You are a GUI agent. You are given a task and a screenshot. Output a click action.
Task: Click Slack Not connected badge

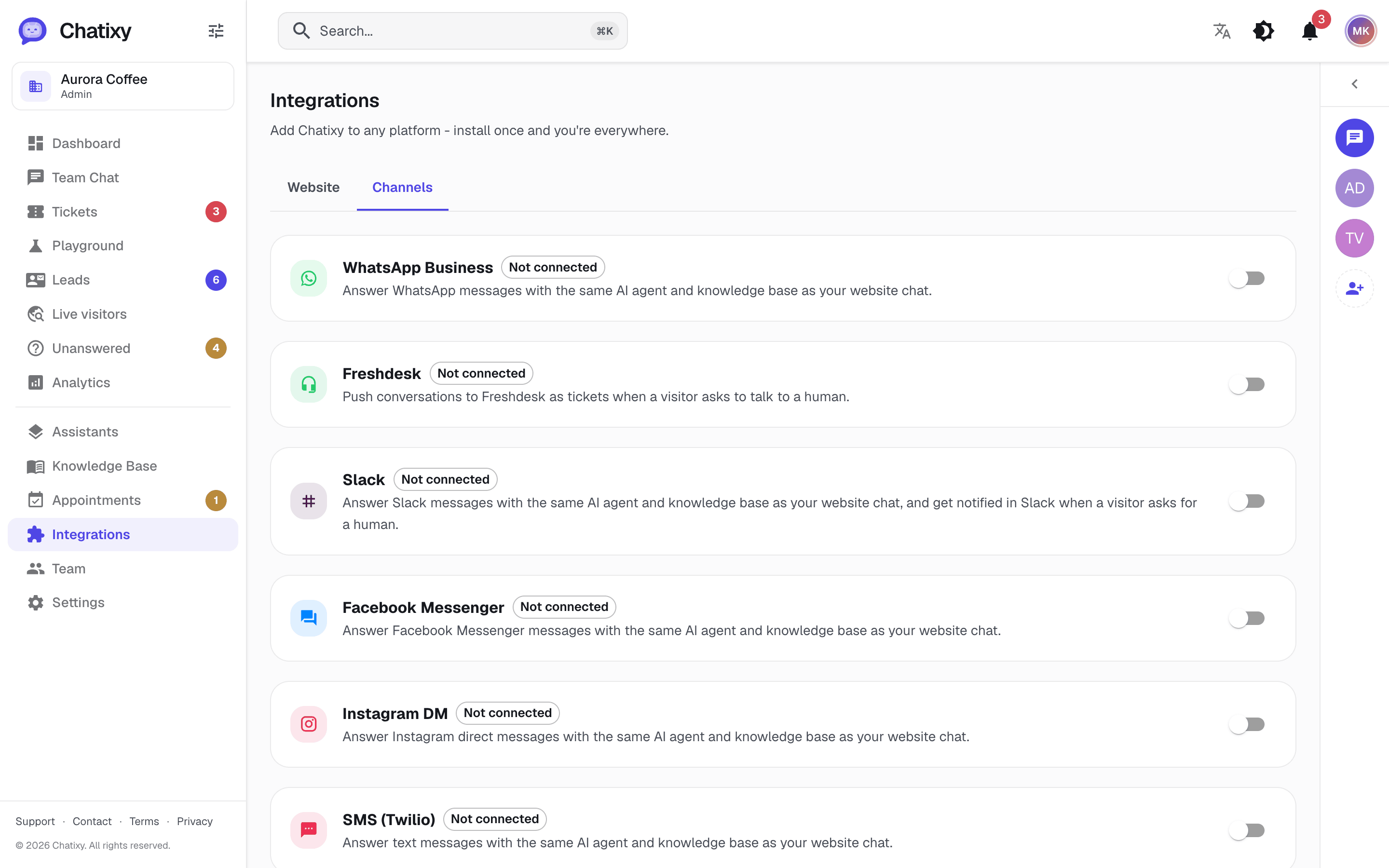[x=446, y=479]
